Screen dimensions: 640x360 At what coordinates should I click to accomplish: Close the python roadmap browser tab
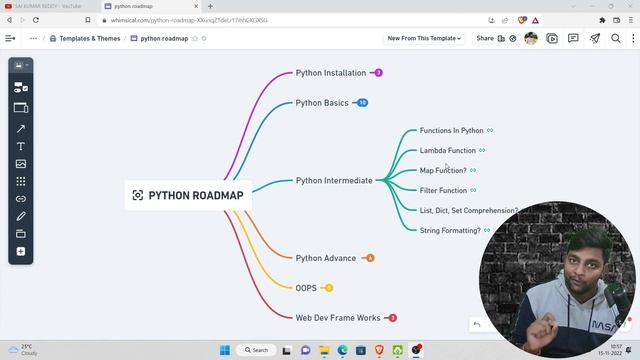click(x=196, y=6)
